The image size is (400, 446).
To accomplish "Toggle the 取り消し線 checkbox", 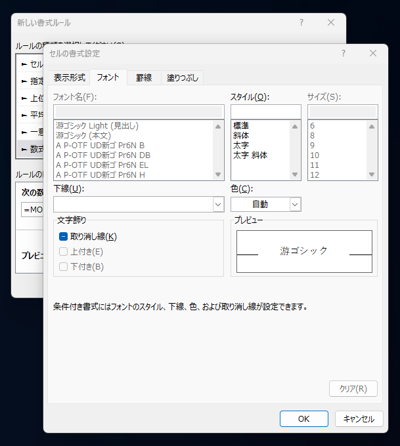I will tap(63, 237).
